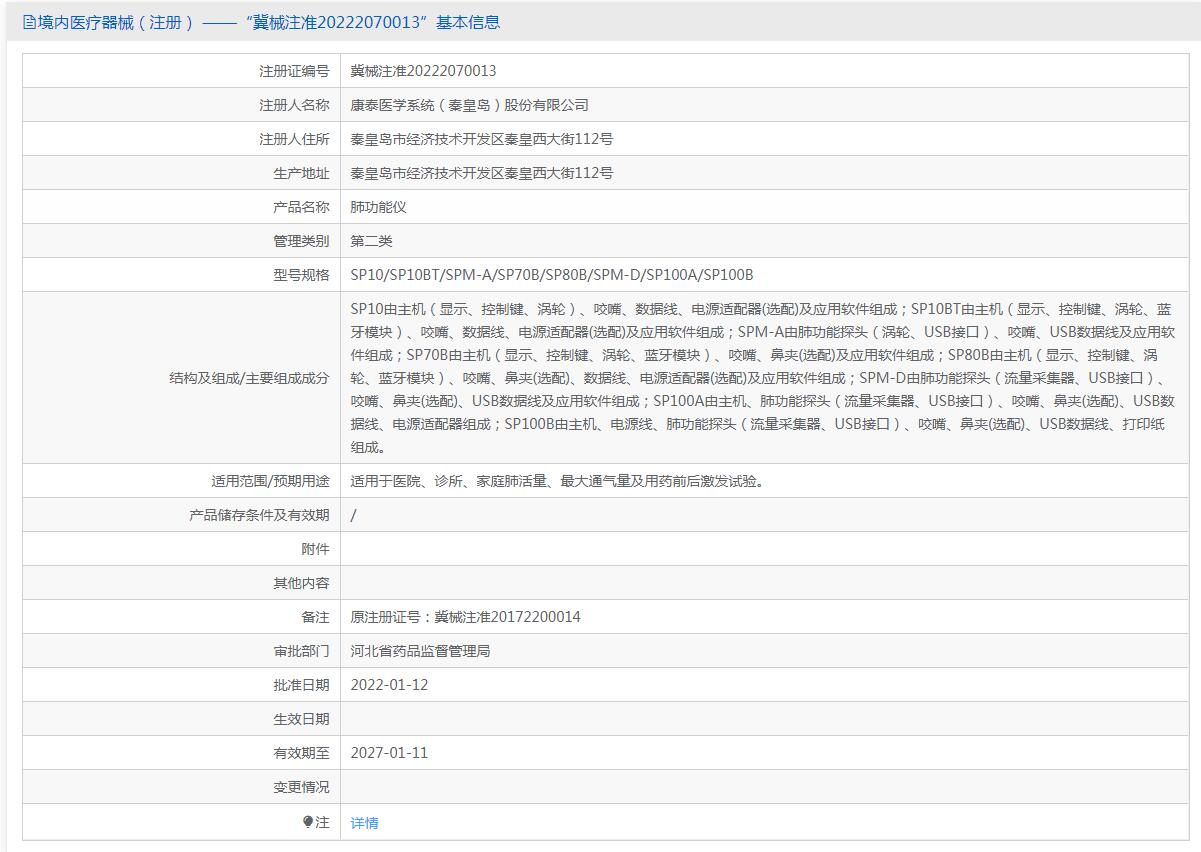Image resolution: width=1201 pixels, height=852 pixels.
Task: Click the 结构及组成/主要组成成分 row label
Action: [x=249, y=378]
